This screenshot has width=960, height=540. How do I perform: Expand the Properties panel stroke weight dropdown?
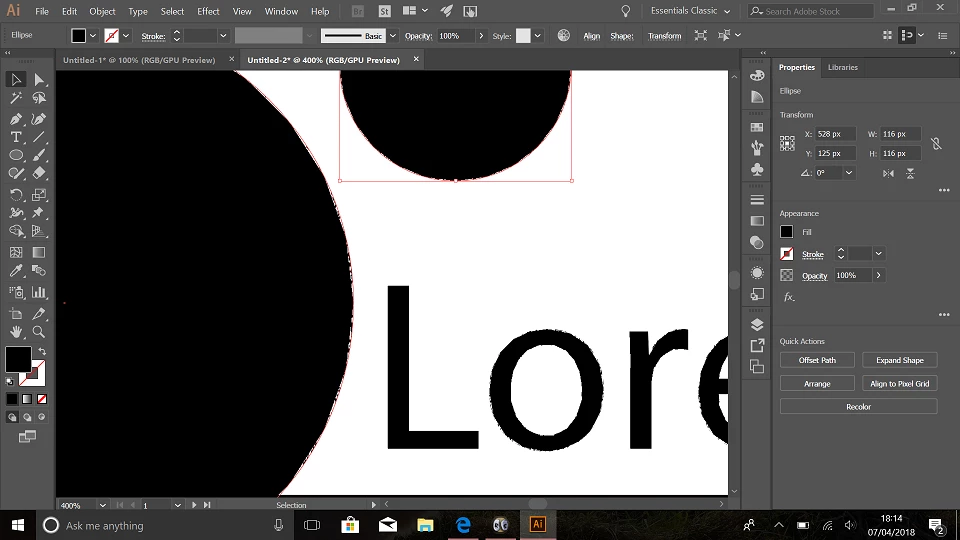tap(879, 253)
